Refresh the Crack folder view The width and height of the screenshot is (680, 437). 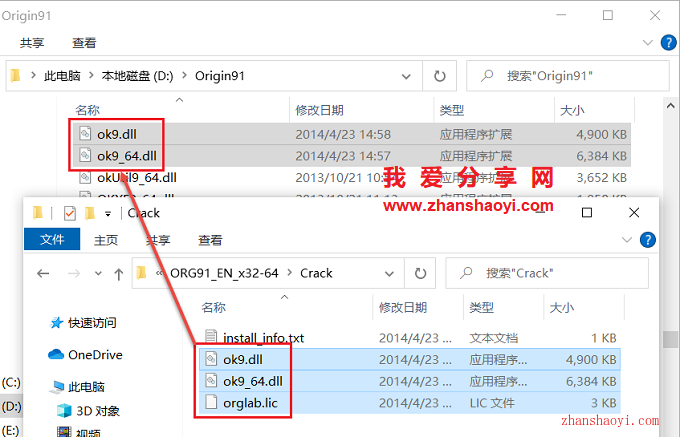tap(420, 273)
